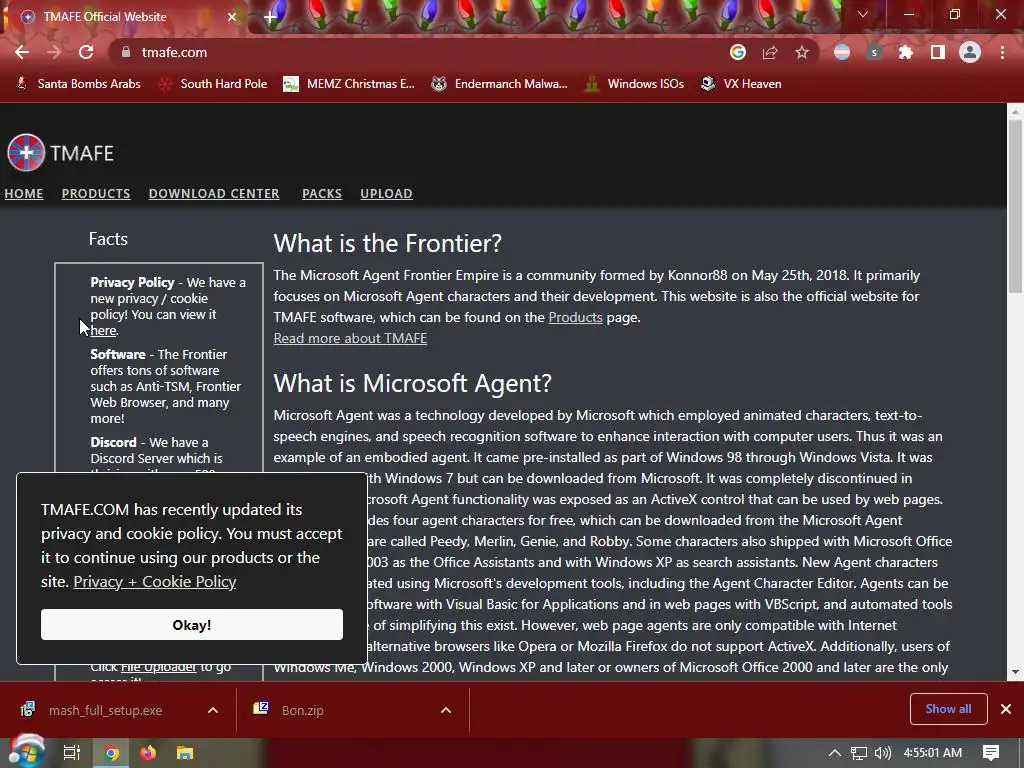
Task: Click the TMAFE logo
Action: [x=60, y=153]
